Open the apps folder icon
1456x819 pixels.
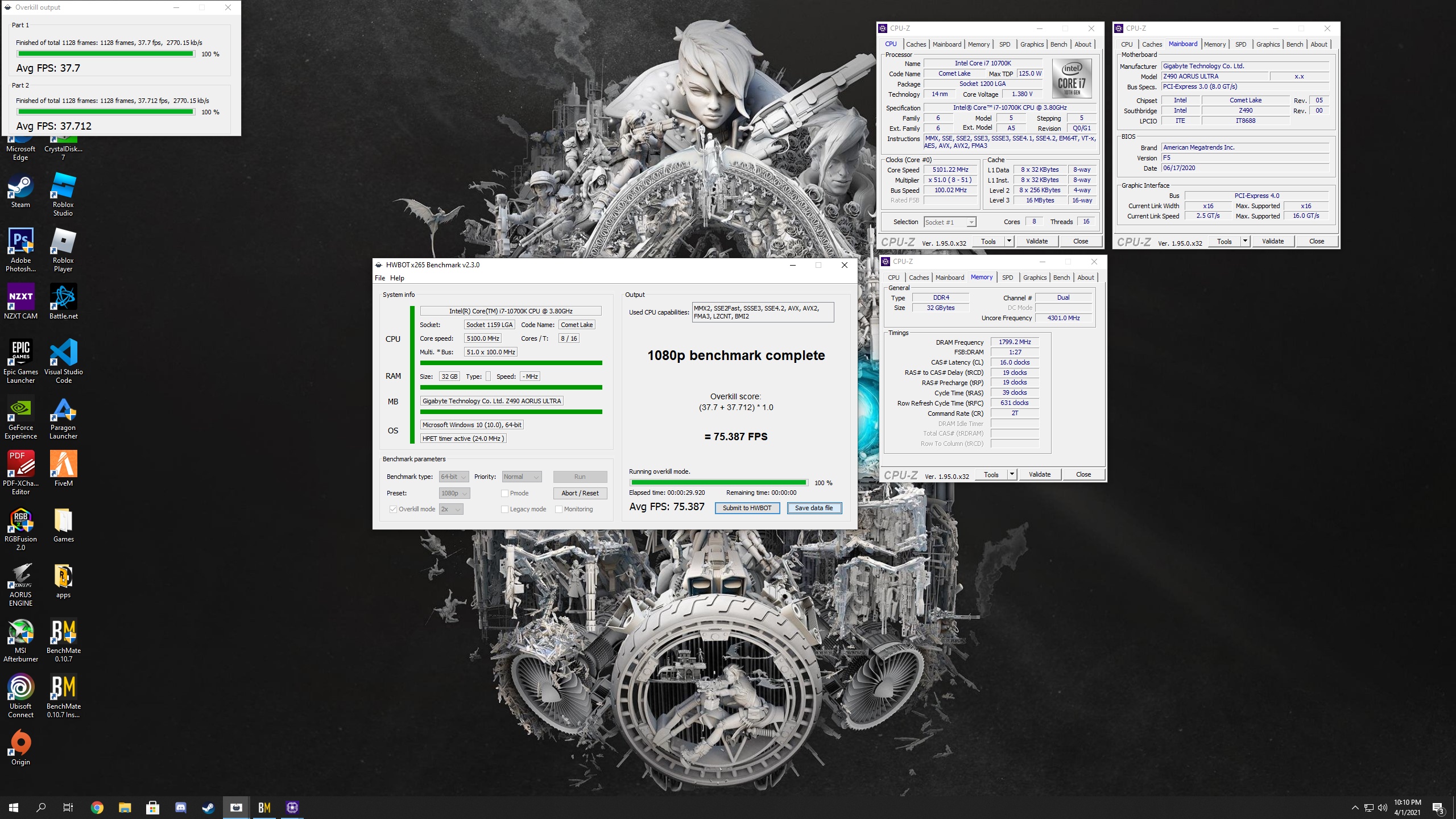[x=63, y=581]
